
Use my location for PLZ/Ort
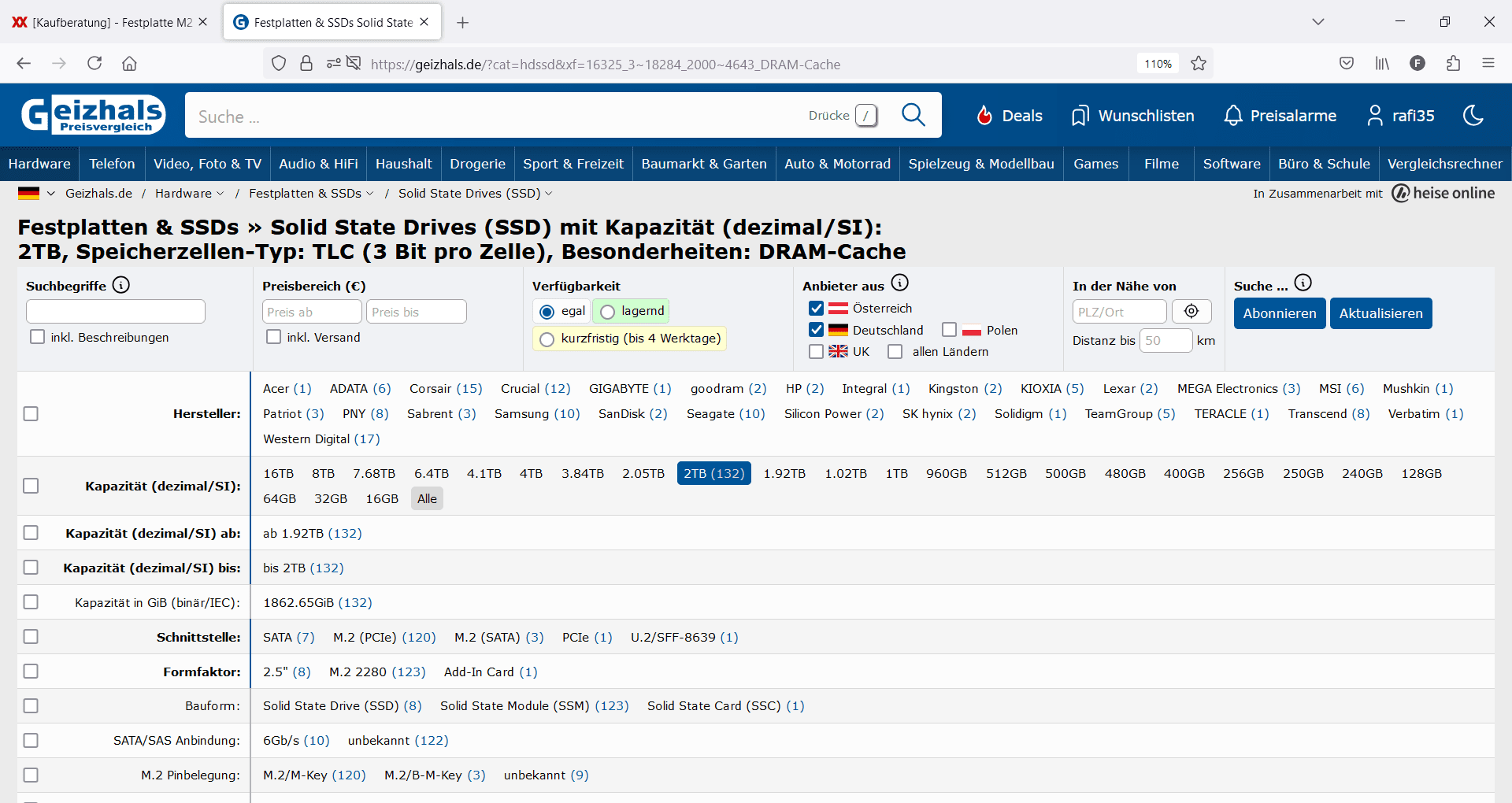pyautogui.click(x=1191, y=312)
